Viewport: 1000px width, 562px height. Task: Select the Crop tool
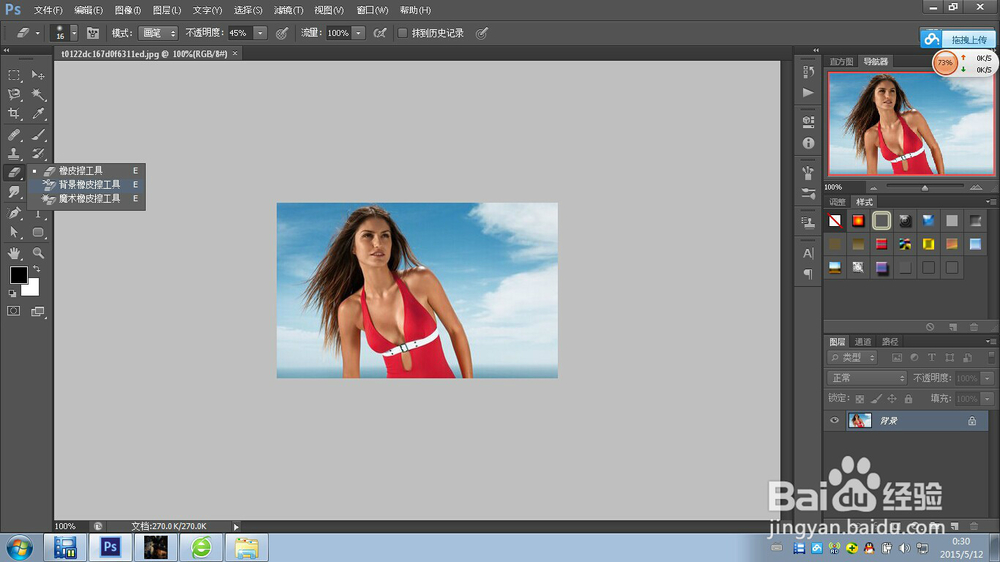[14, 114]
